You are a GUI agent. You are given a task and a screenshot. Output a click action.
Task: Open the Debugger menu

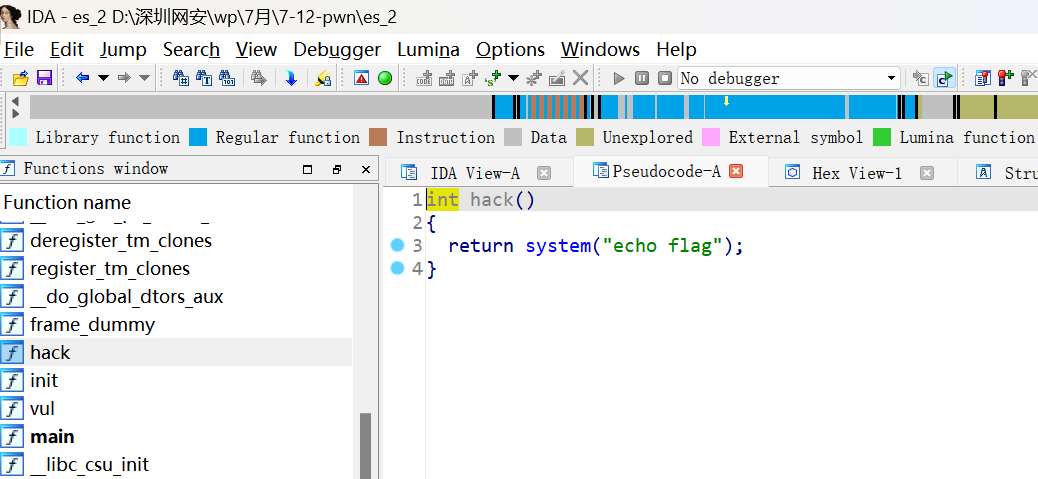click(336, 49)
